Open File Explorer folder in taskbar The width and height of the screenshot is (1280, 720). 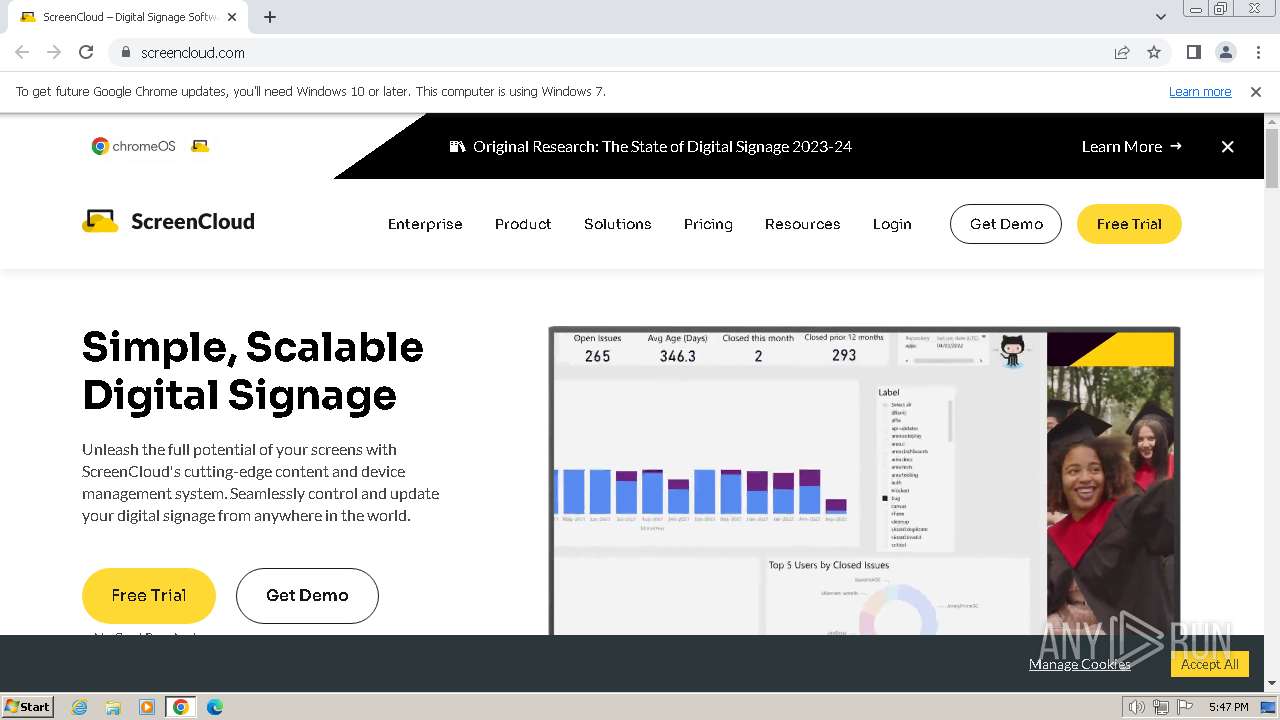pos(113,707)
